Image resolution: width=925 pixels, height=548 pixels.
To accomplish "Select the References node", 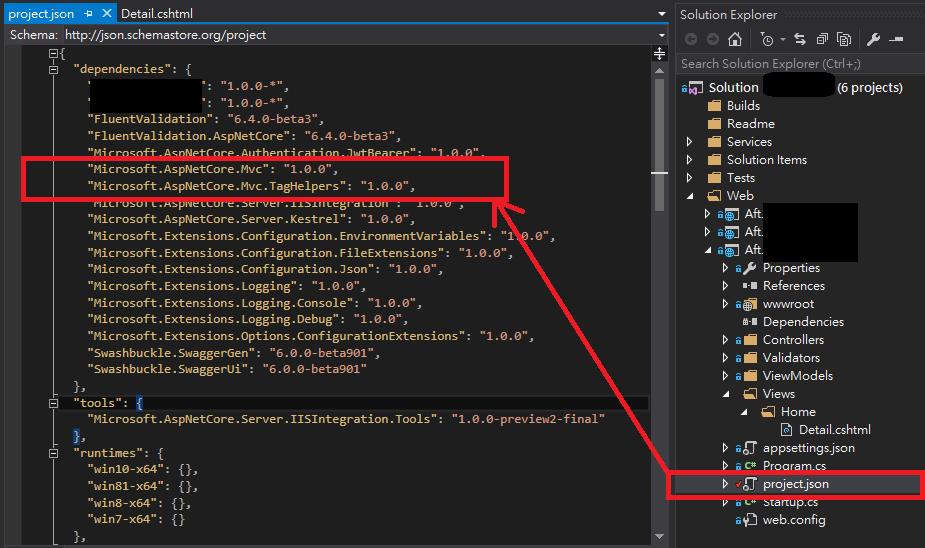I will click(793, 286).
